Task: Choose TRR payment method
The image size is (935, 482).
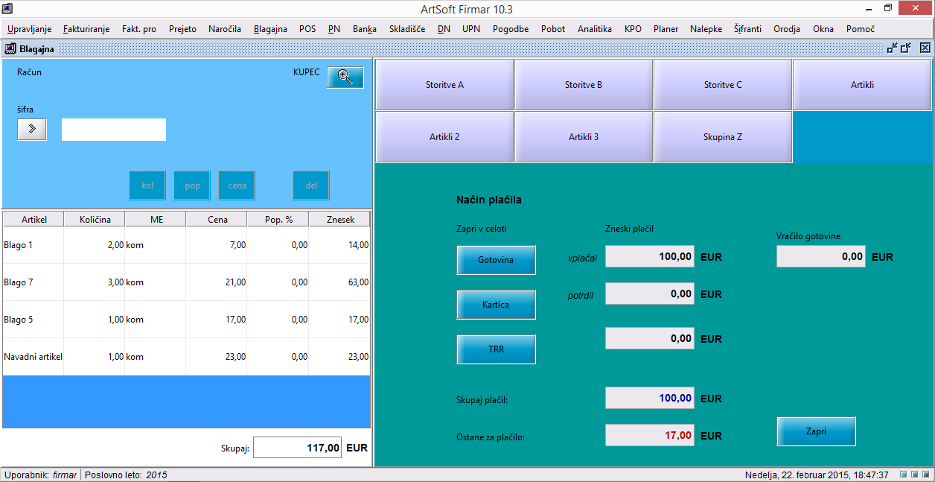Action: 496,350
